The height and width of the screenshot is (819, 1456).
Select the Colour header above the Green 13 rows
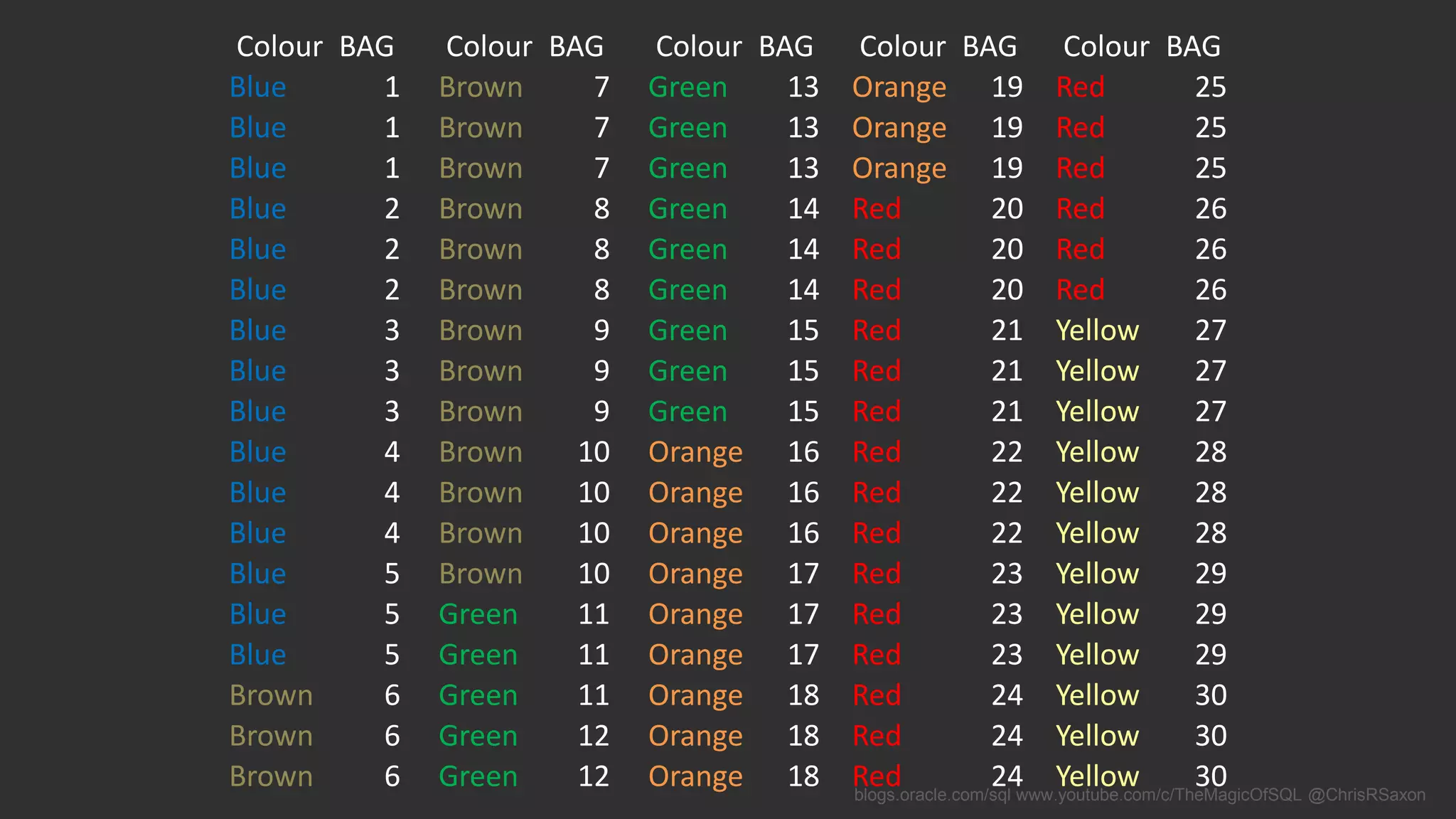pos(699,47)
